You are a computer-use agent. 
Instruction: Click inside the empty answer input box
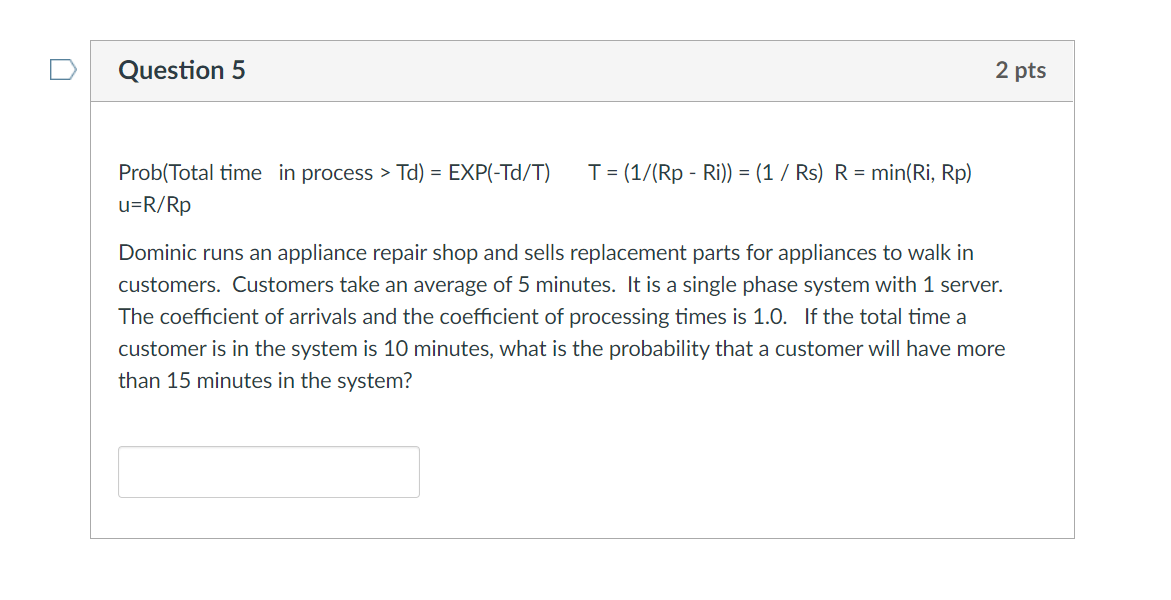[x=268, y=470]
